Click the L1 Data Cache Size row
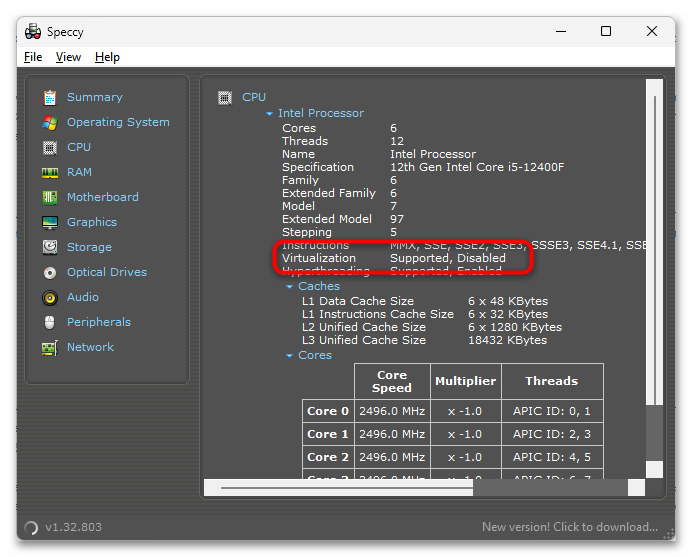 click(425, 301)
